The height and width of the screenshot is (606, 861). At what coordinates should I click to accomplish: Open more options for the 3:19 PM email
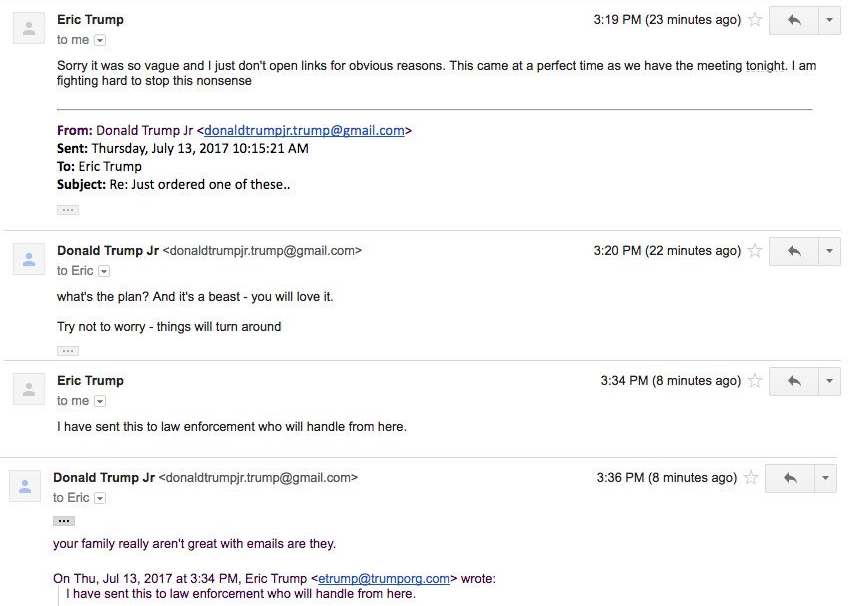pos(830,20)
